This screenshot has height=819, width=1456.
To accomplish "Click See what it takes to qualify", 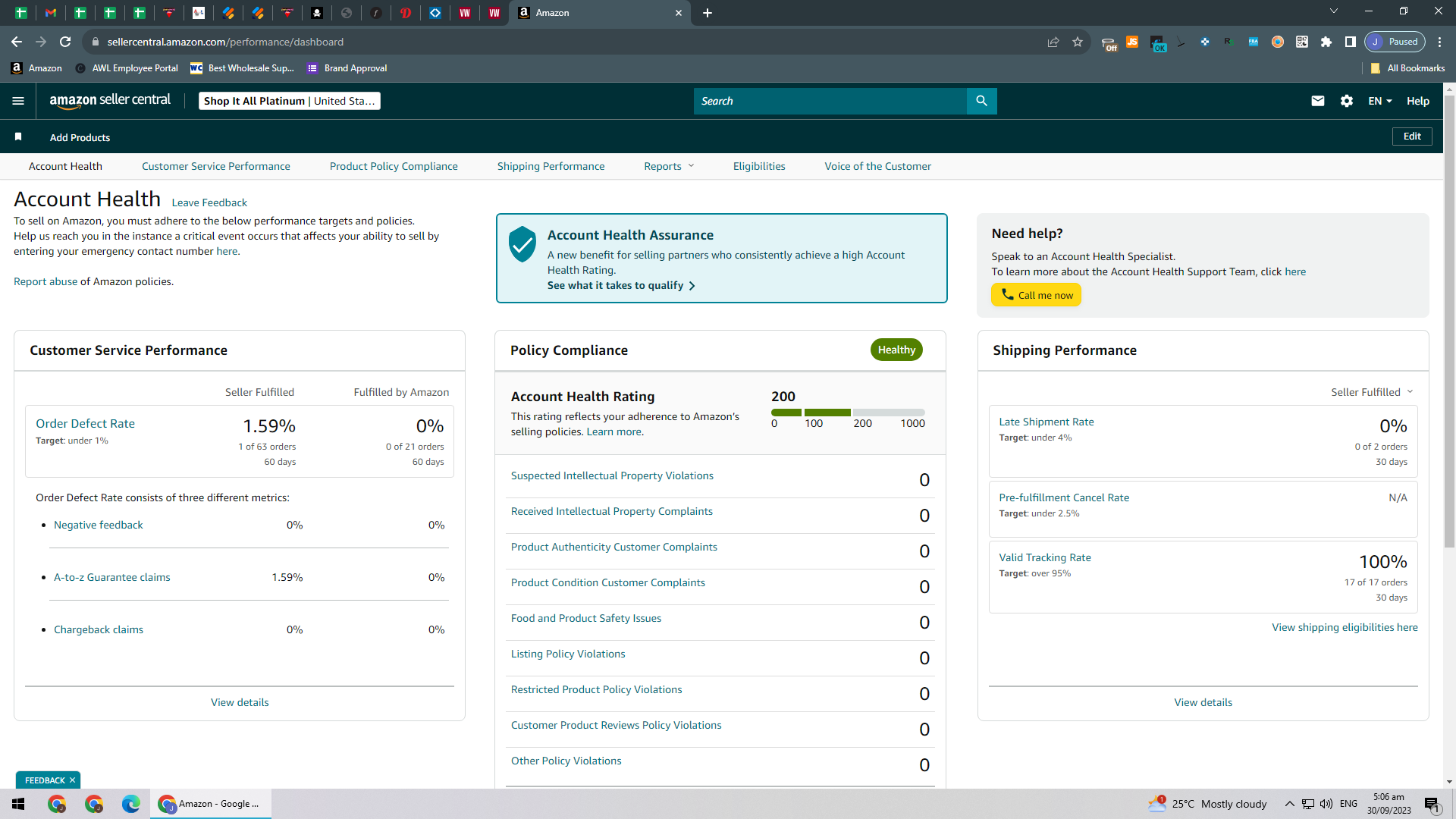I will (x=621, y=285).
